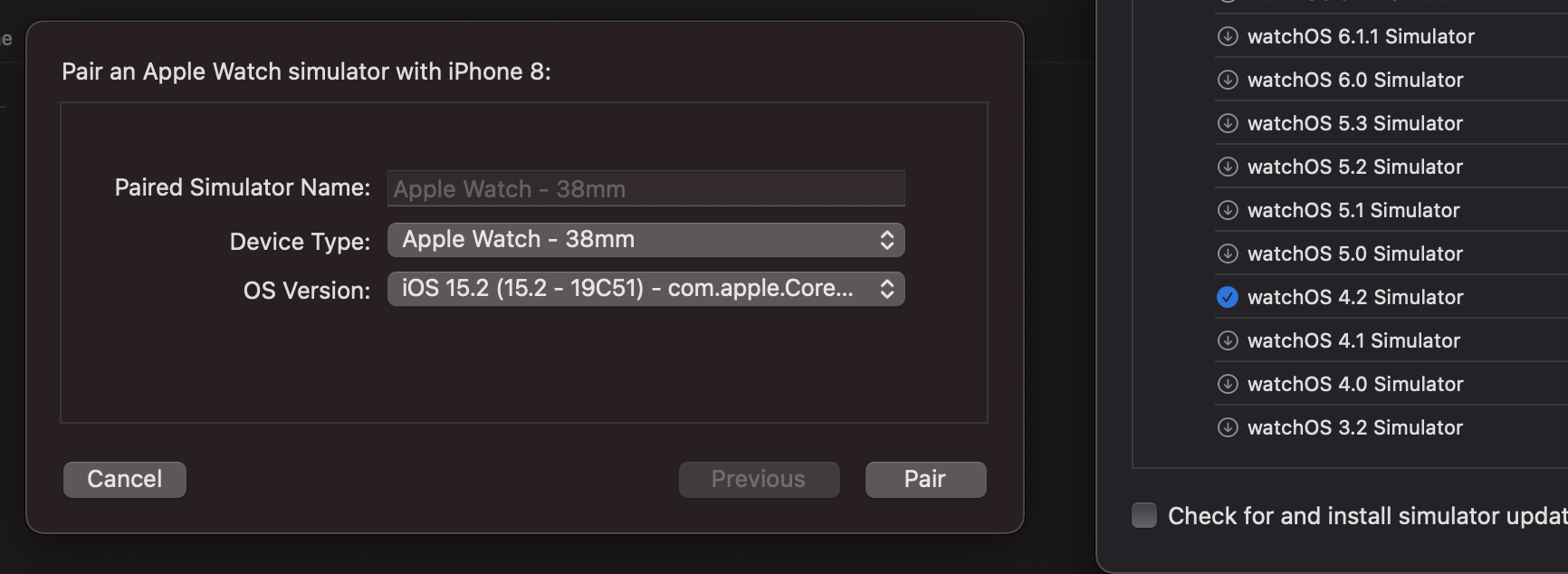Download the watchOS 3.2 Simulator
The width and height of the screenshot is (1568, 574).
1228,427
